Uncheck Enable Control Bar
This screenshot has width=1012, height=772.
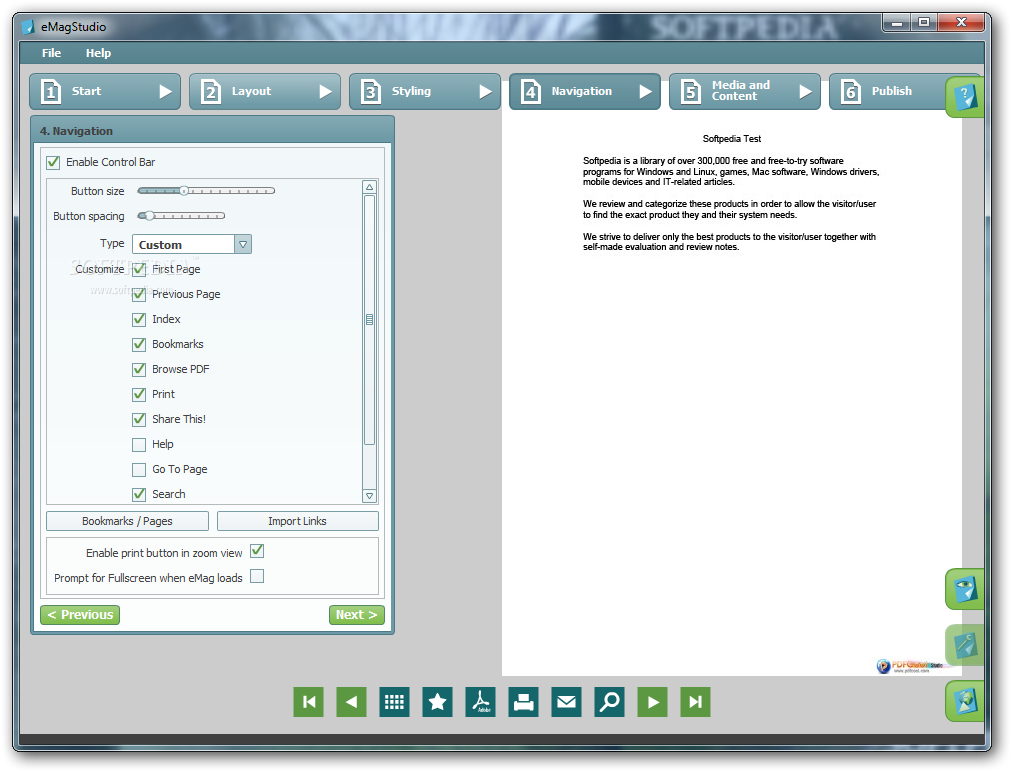point(53,162)
